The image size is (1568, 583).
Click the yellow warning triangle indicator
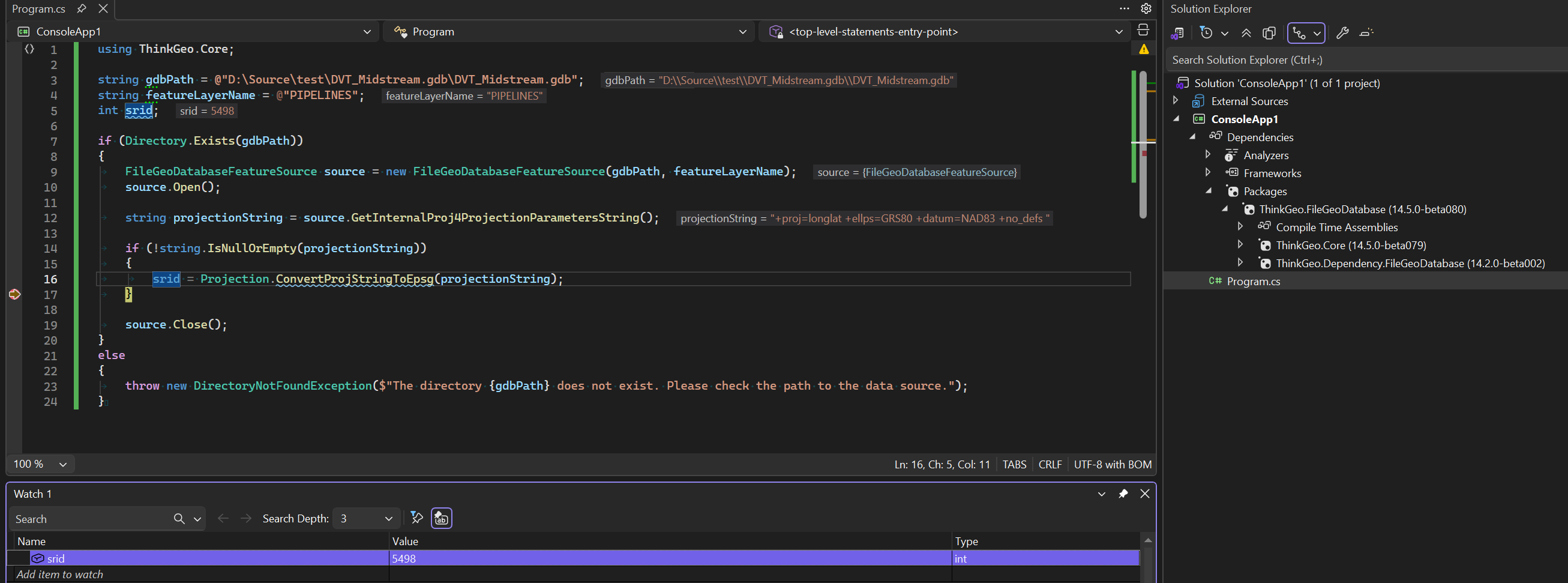1144,49
